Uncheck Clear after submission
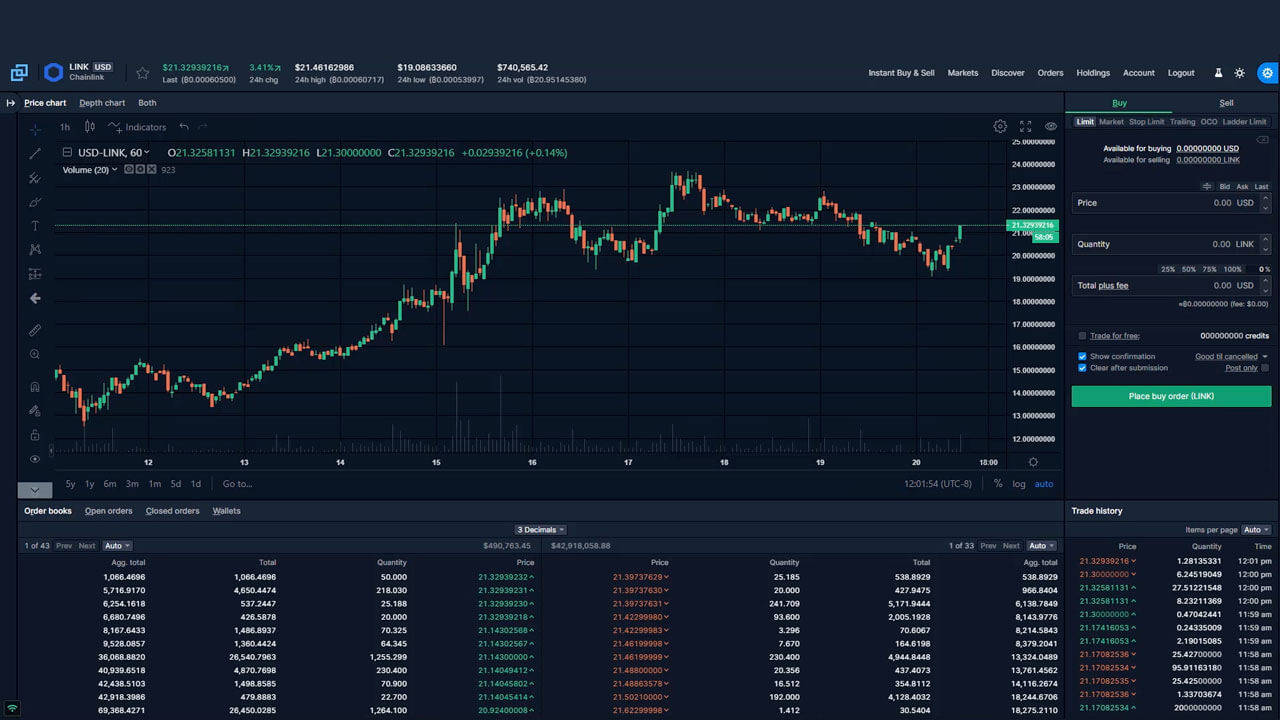This screenshot has height=720, width=1280. [1082, 368]
